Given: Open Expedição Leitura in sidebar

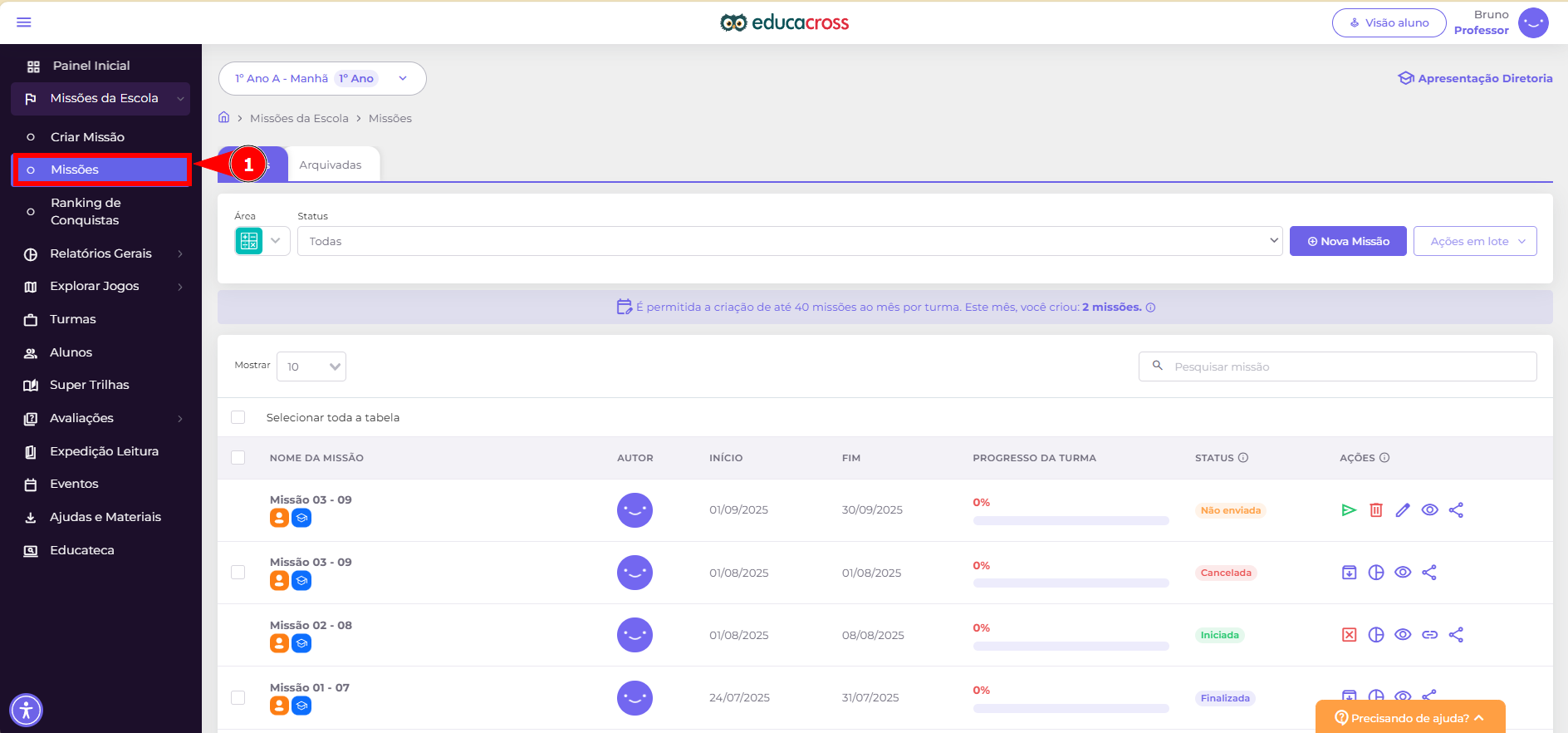Looking at the screenshot, I should tap(104, 451).
